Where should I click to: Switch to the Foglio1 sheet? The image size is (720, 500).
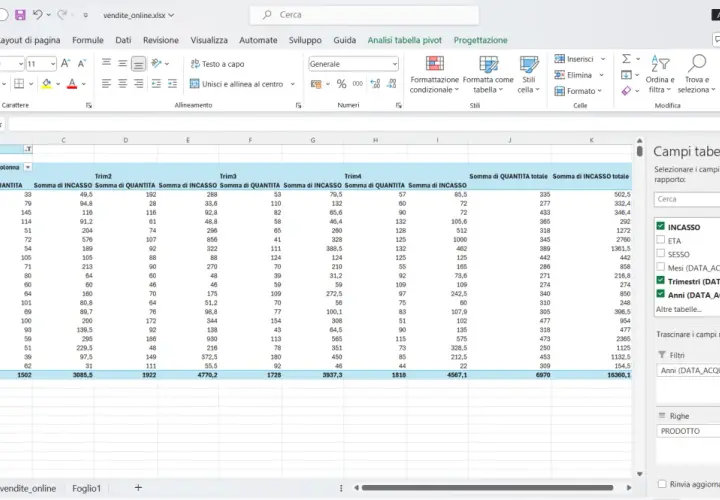(x=86, y=488)
